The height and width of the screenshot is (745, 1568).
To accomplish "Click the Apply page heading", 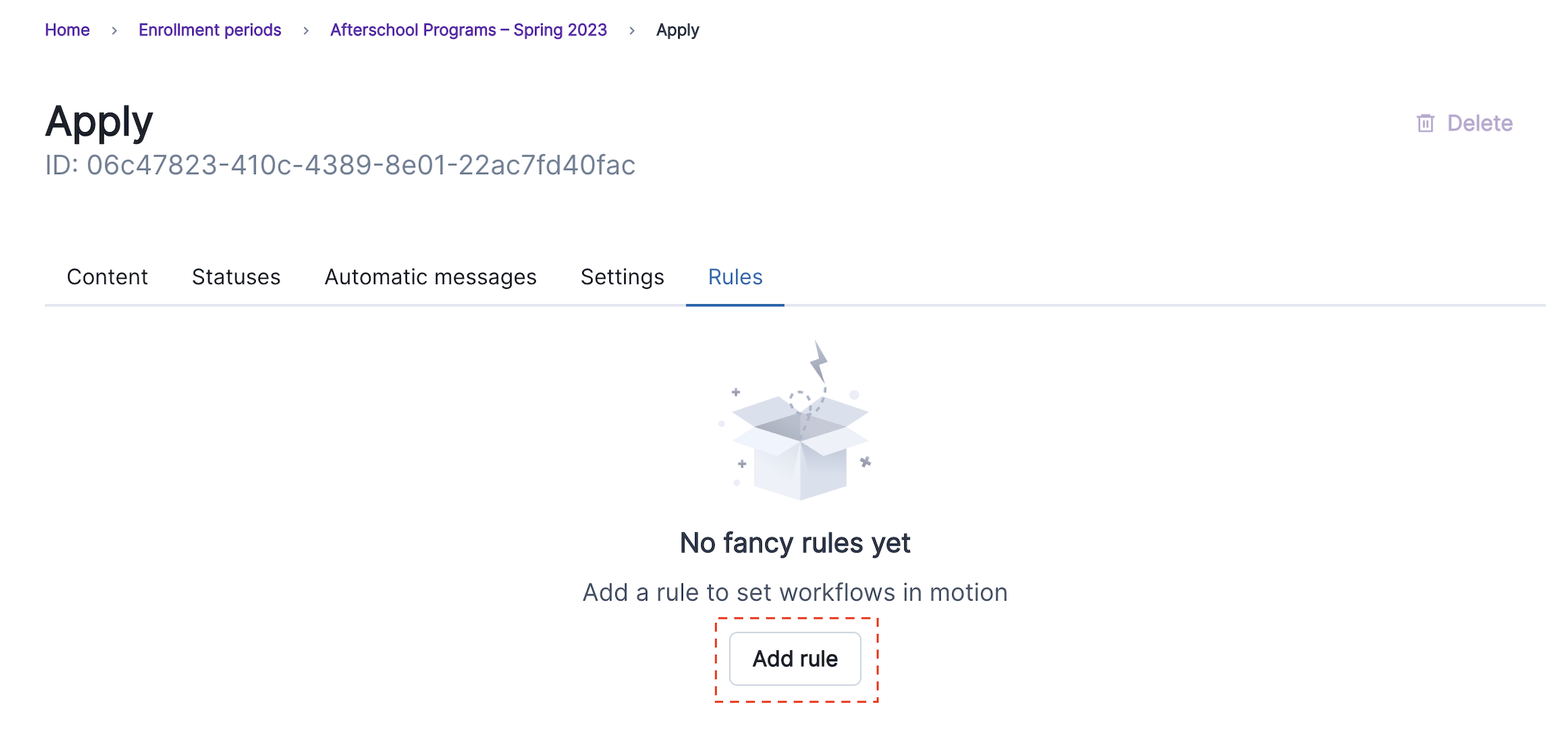I will pos(99,122).
